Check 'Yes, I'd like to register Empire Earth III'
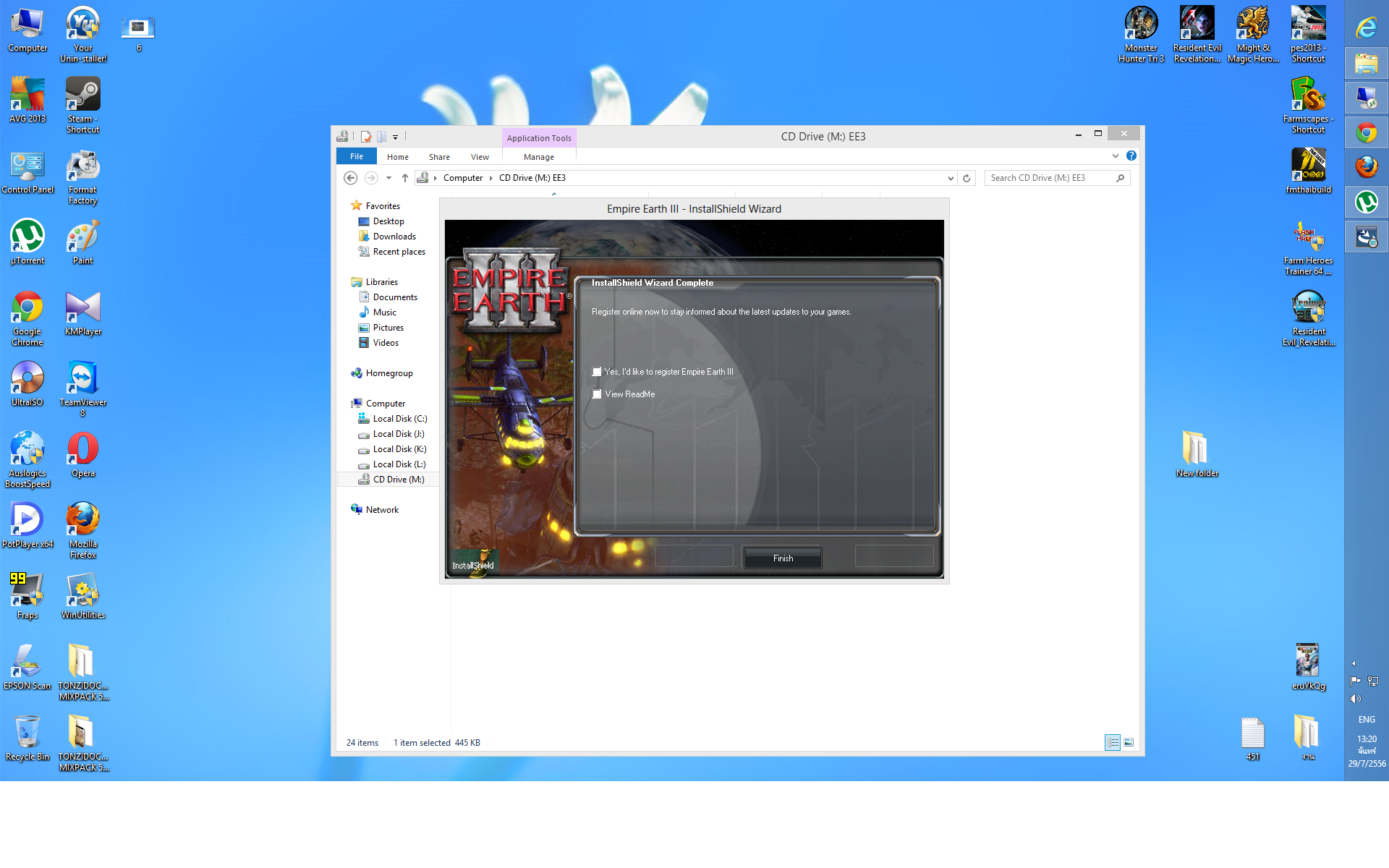The height and width of the screenshot is (868, 1389). (597, 372)
